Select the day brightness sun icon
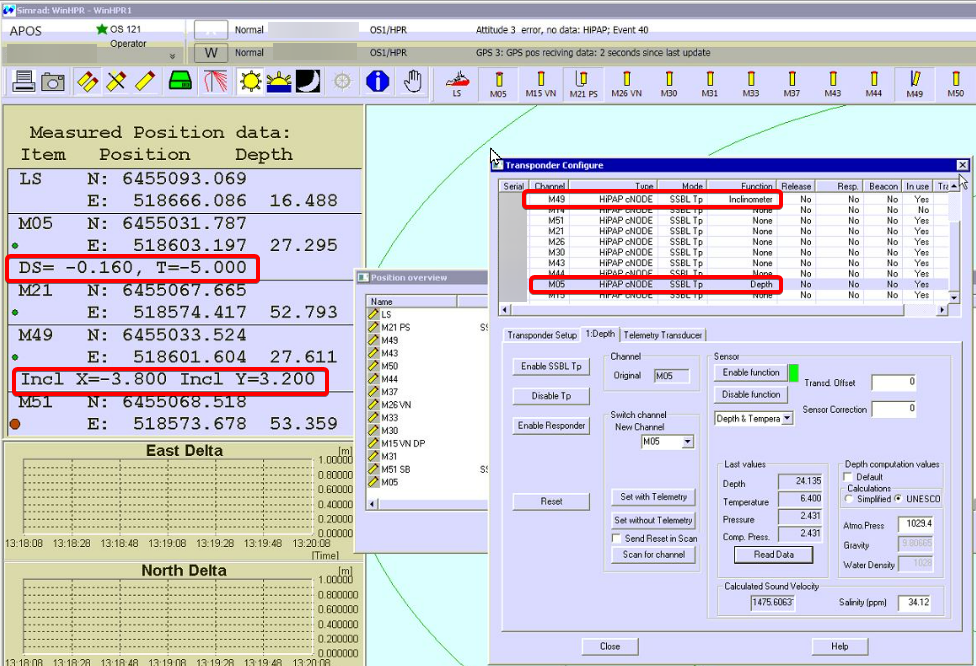Image resolution: width=976 pixels, height=666 pixels. click(249, 82)
